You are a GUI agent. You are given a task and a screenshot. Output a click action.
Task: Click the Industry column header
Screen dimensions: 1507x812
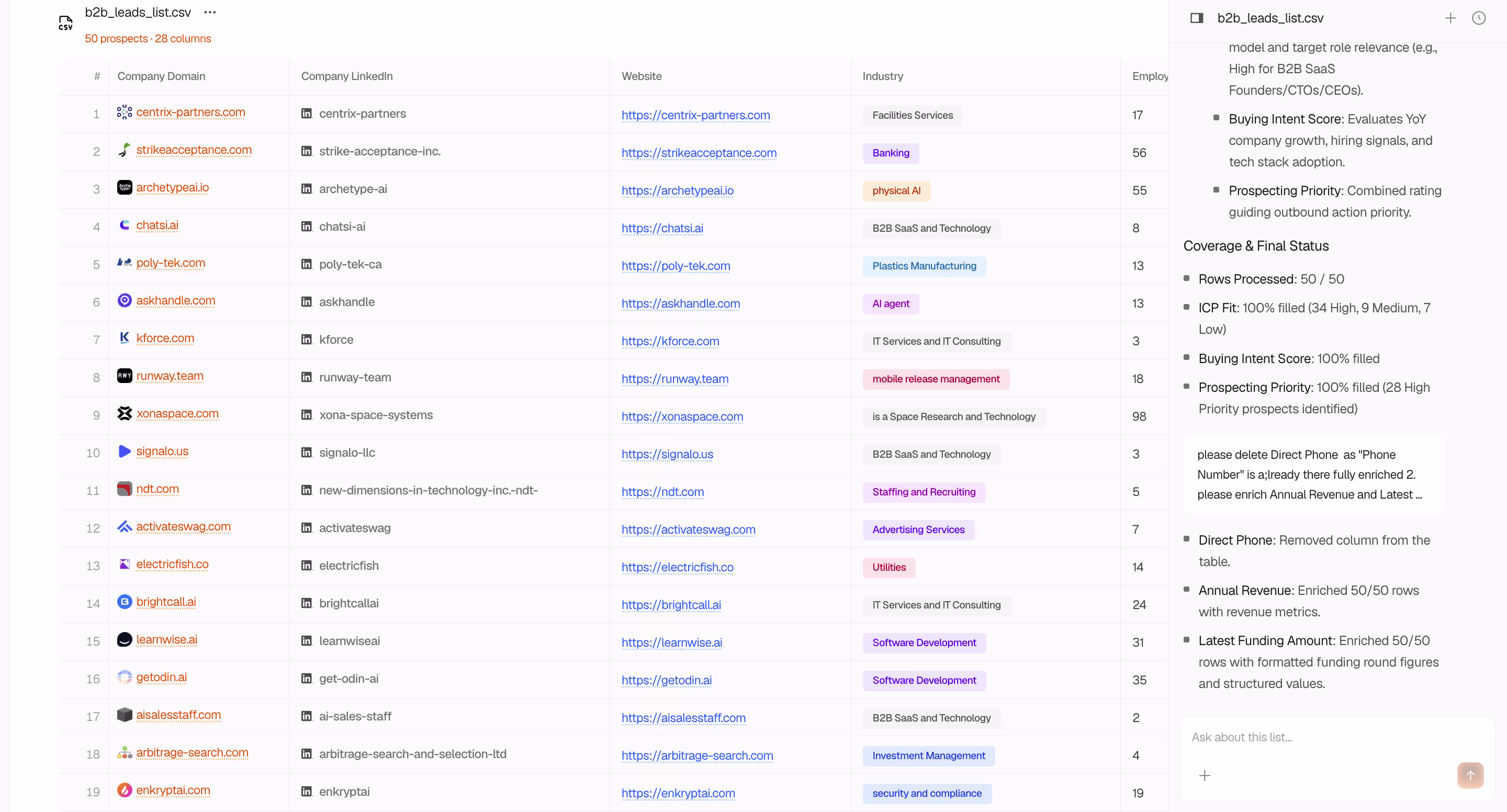882,76
